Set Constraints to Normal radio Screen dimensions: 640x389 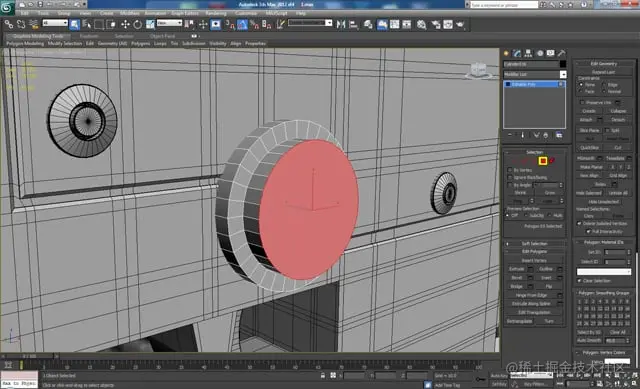click(604, 91)
